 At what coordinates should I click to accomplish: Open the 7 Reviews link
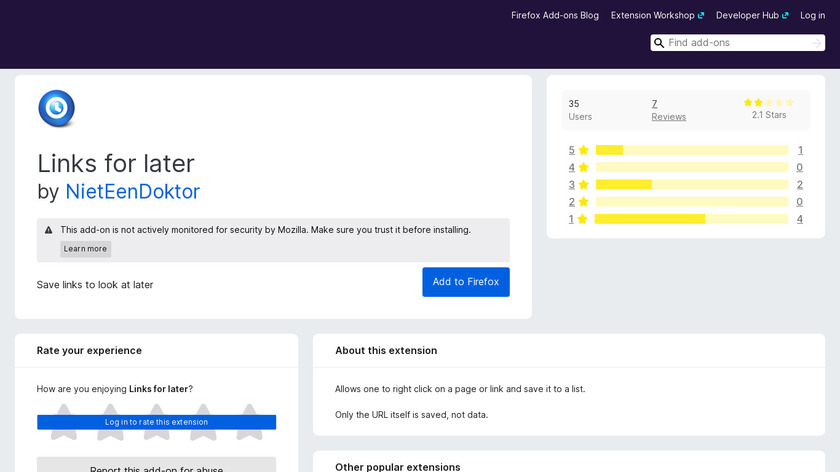668,110
